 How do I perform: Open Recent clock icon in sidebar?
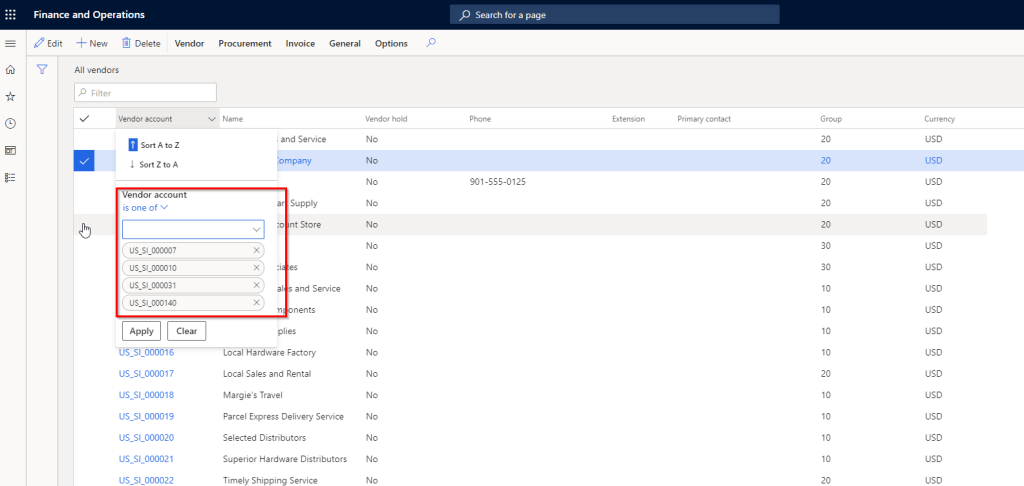click(x=11, y=123)
